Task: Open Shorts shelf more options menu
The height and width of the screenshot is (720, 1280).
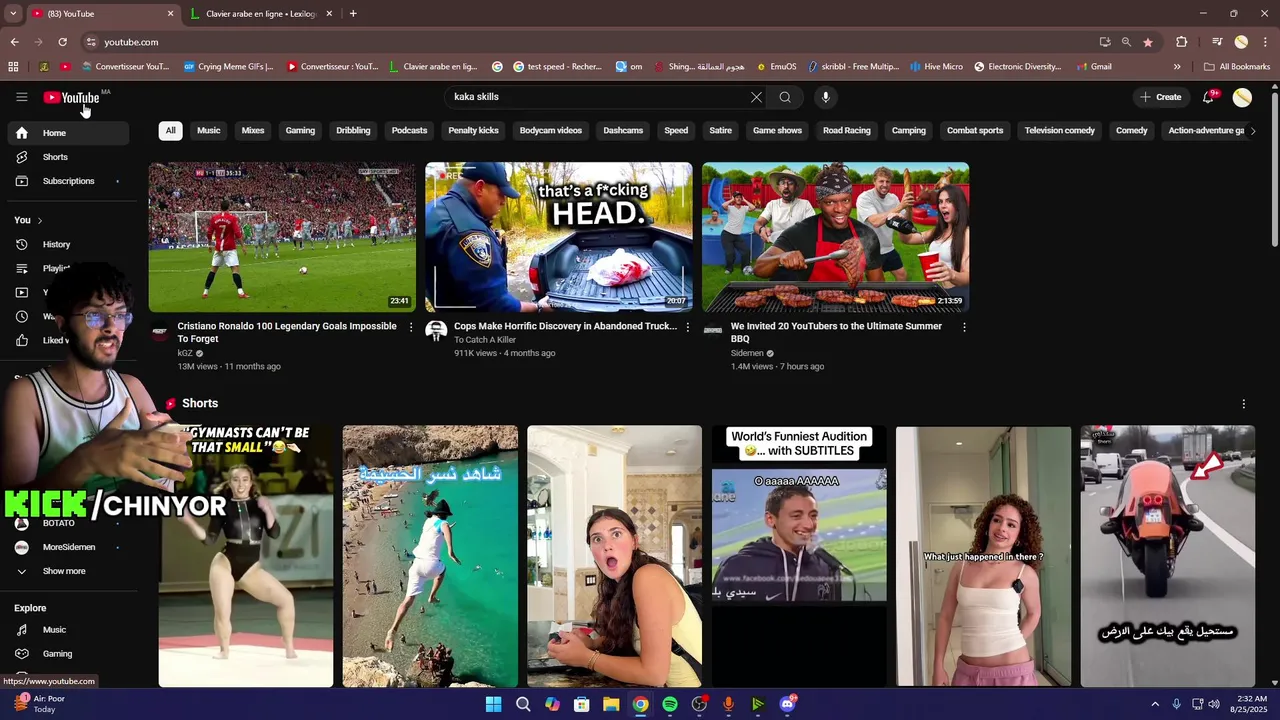Action: tap(1244, 404)
